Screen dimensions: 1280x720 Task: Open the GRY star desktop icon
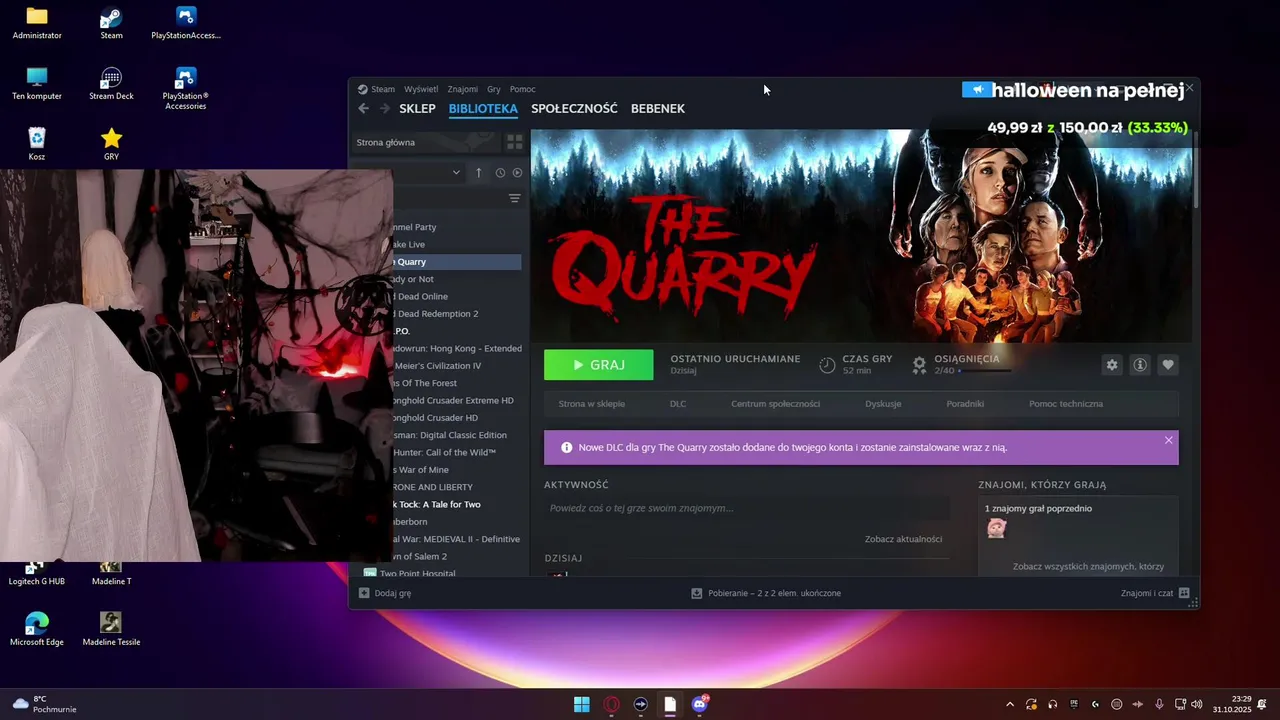coord(111,143)
